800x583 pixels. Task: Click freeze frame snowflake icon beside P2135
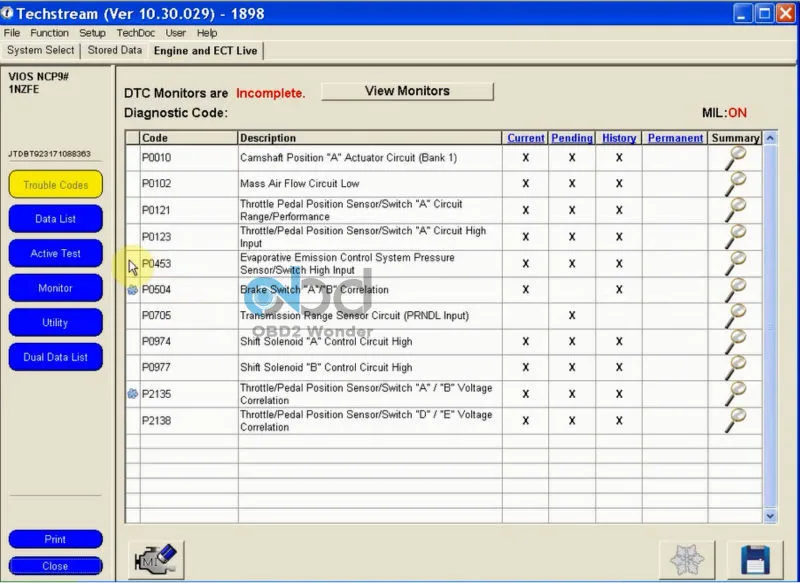(x=133, y=394)
